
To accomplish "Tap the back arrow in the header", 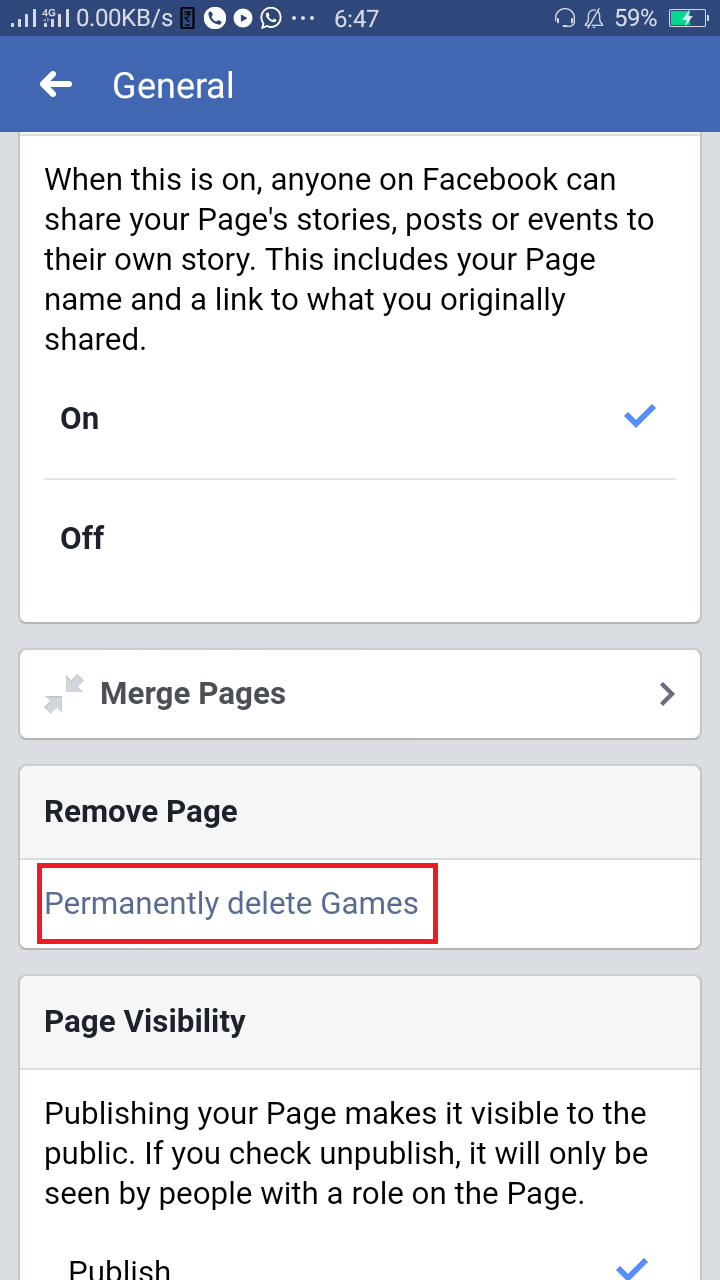I will pos(56,85).
